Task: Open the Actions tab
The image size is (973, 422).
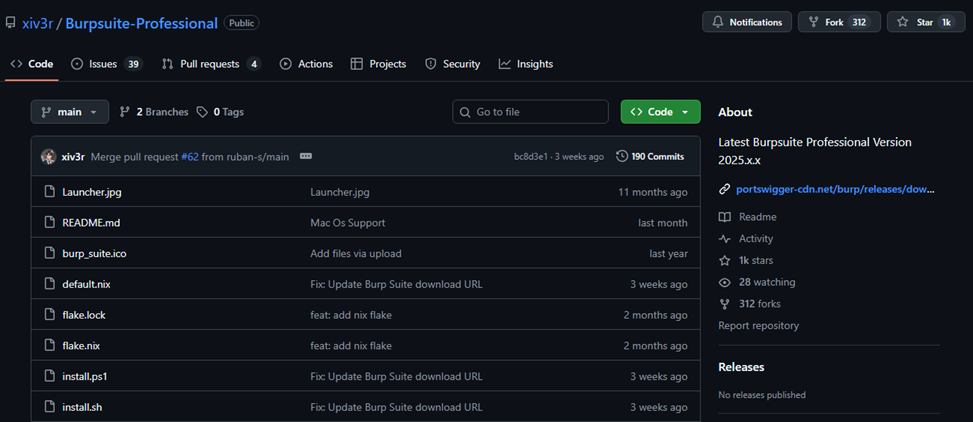Action: [306, 64]
